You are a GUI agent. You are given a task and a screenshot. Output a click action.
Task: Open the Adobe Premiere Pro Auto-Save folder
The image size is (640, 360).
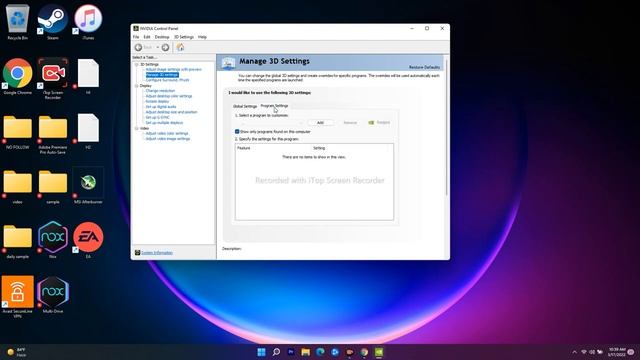tap(53, 134)
